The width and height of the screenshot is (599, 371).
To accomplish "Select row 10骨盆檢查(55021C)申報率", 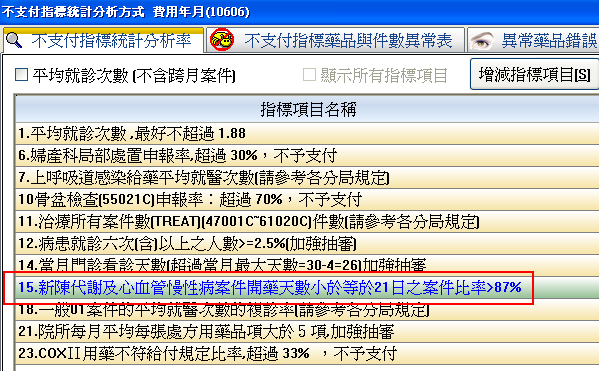I will coord(307,199).
